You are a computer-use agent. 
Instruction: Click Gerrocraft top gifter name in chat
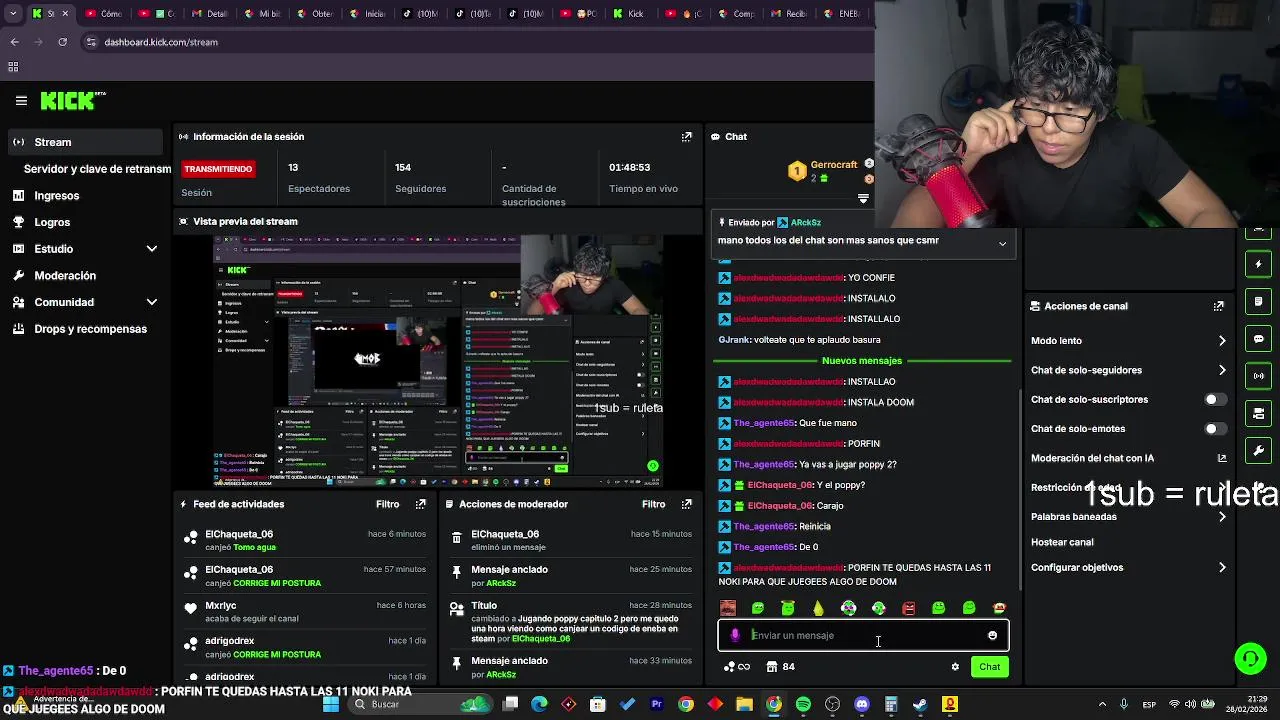pyautogui.click(x=833, y=165)
